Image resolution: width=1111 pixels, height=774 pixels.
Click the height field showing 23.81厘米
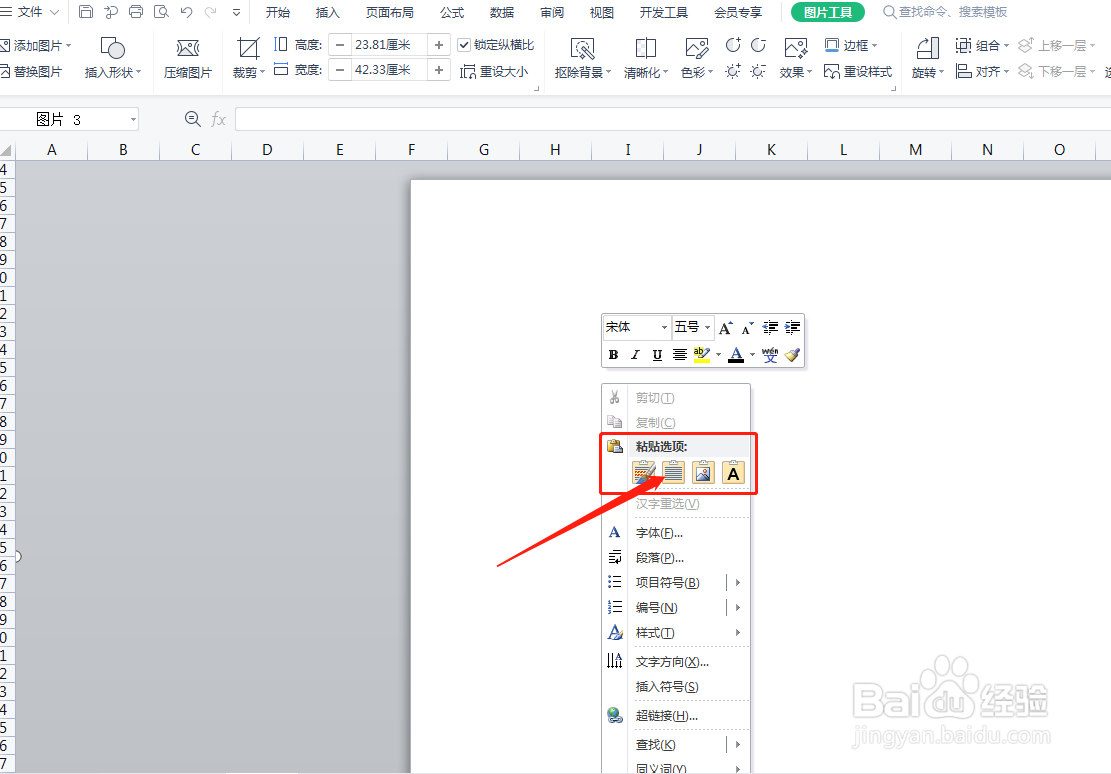(x=389, y=45)
